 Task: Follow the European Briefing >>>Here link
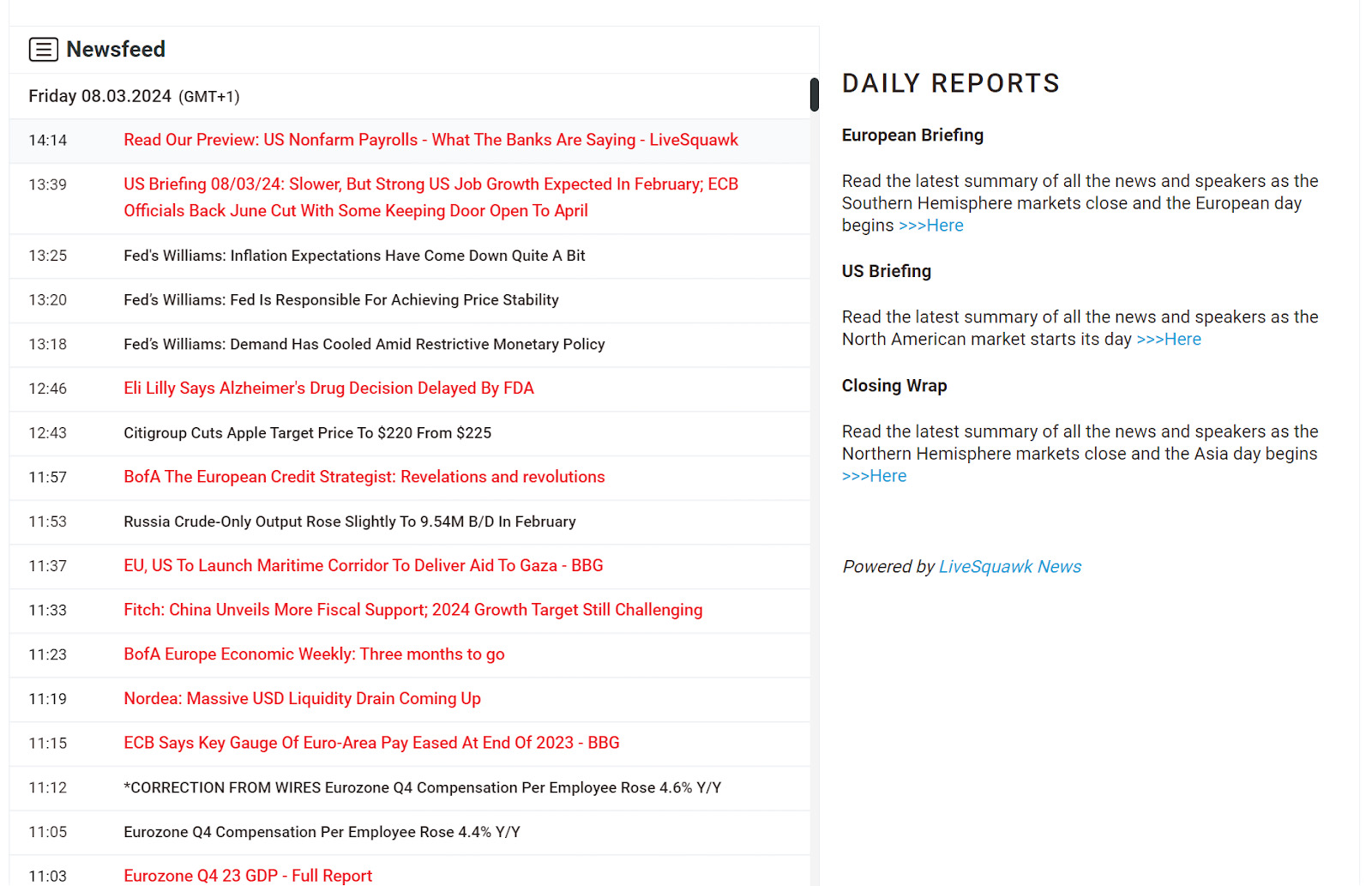[931, 226]
